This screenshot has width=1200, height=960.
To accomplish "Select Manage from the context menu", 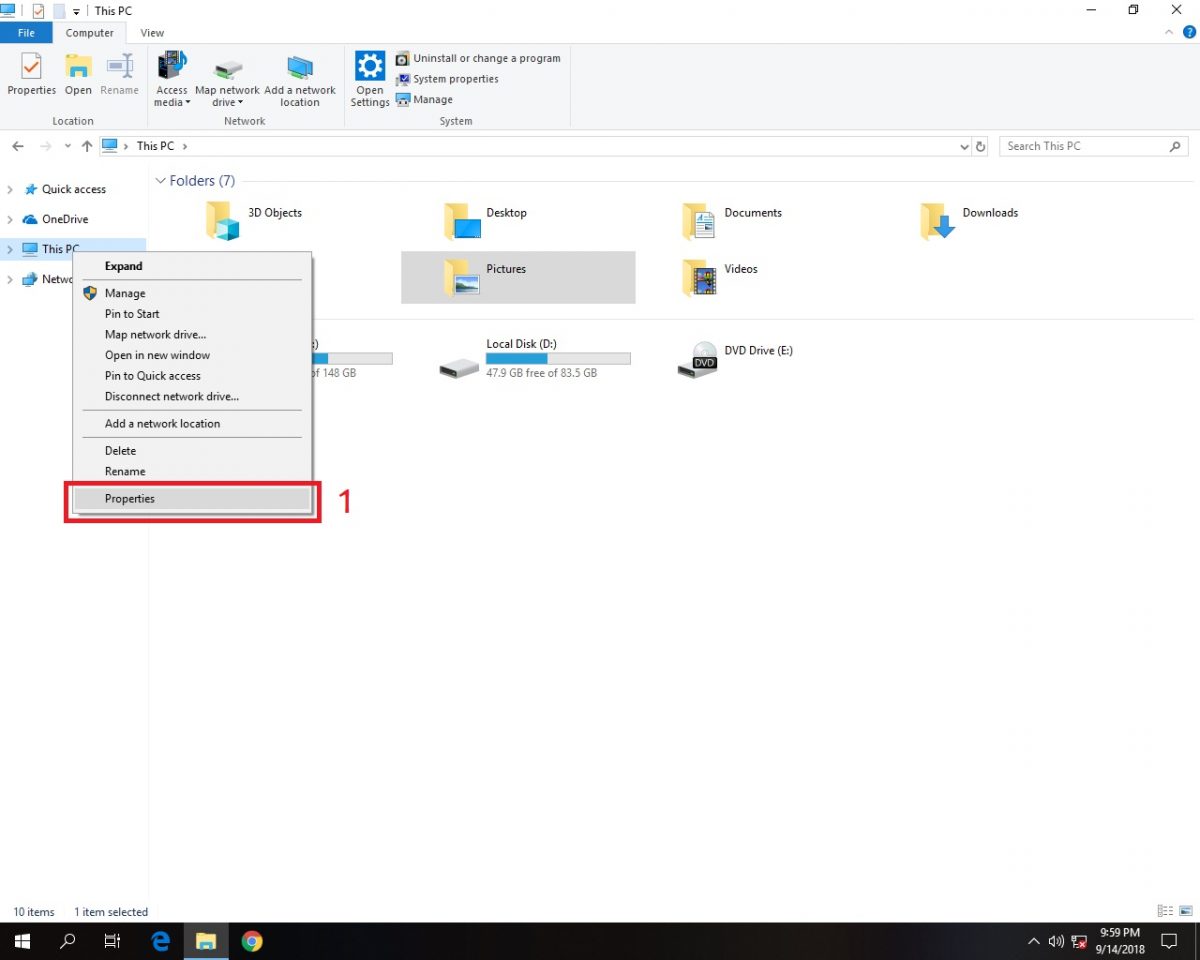I will pyautogui.click(x=125, y=294).
